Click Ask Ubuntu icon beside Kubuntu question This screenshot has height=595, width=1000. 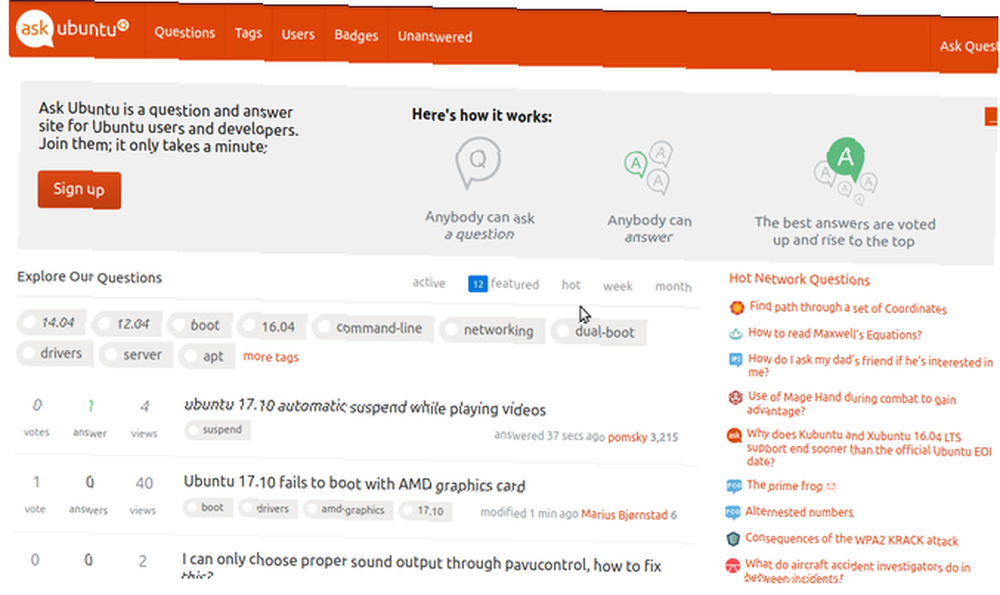[x=734, y=436]
